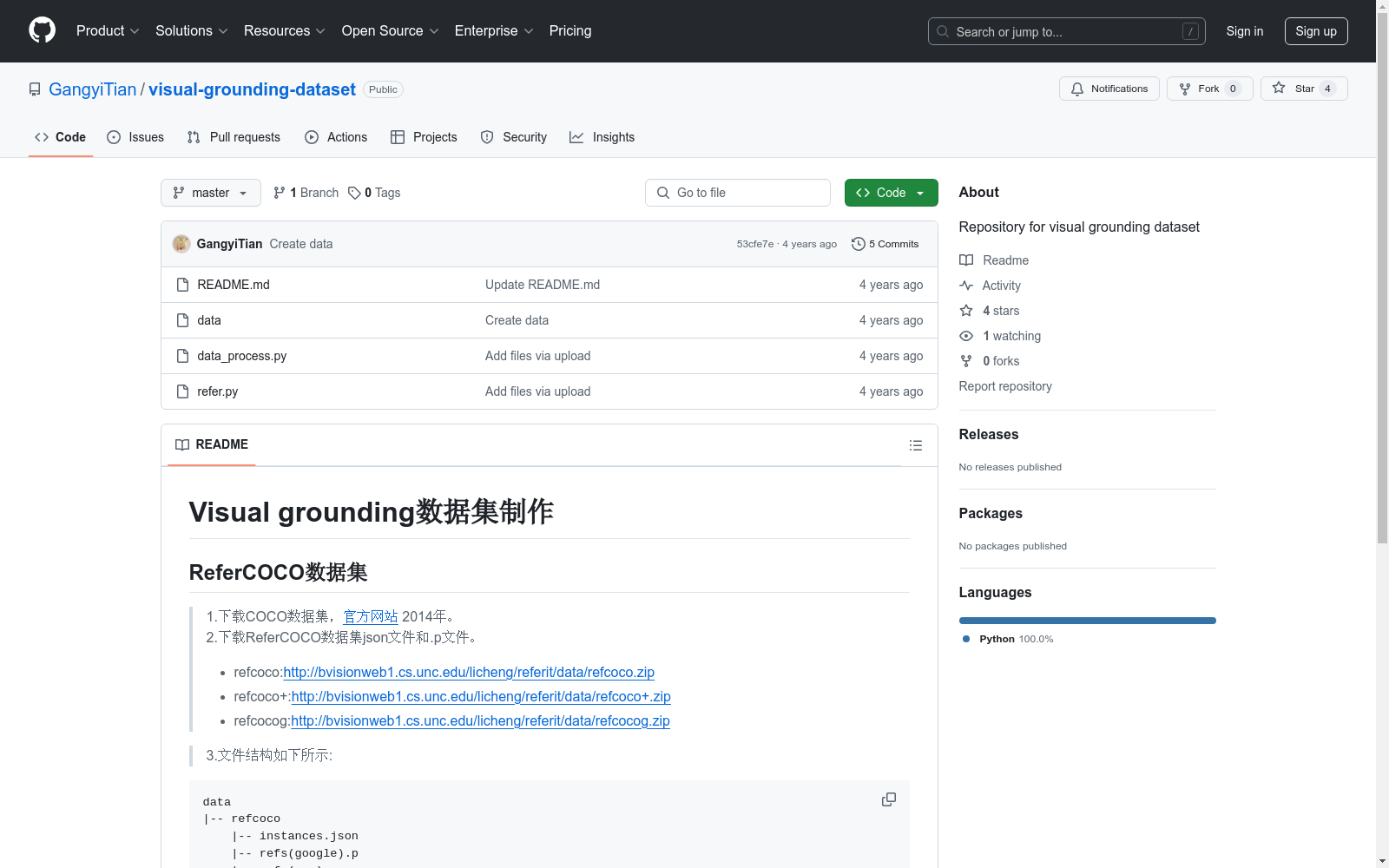Viewport: 1389px width, 868px height.
Task: Open the Insights tab
Action: tap(602, 137)
